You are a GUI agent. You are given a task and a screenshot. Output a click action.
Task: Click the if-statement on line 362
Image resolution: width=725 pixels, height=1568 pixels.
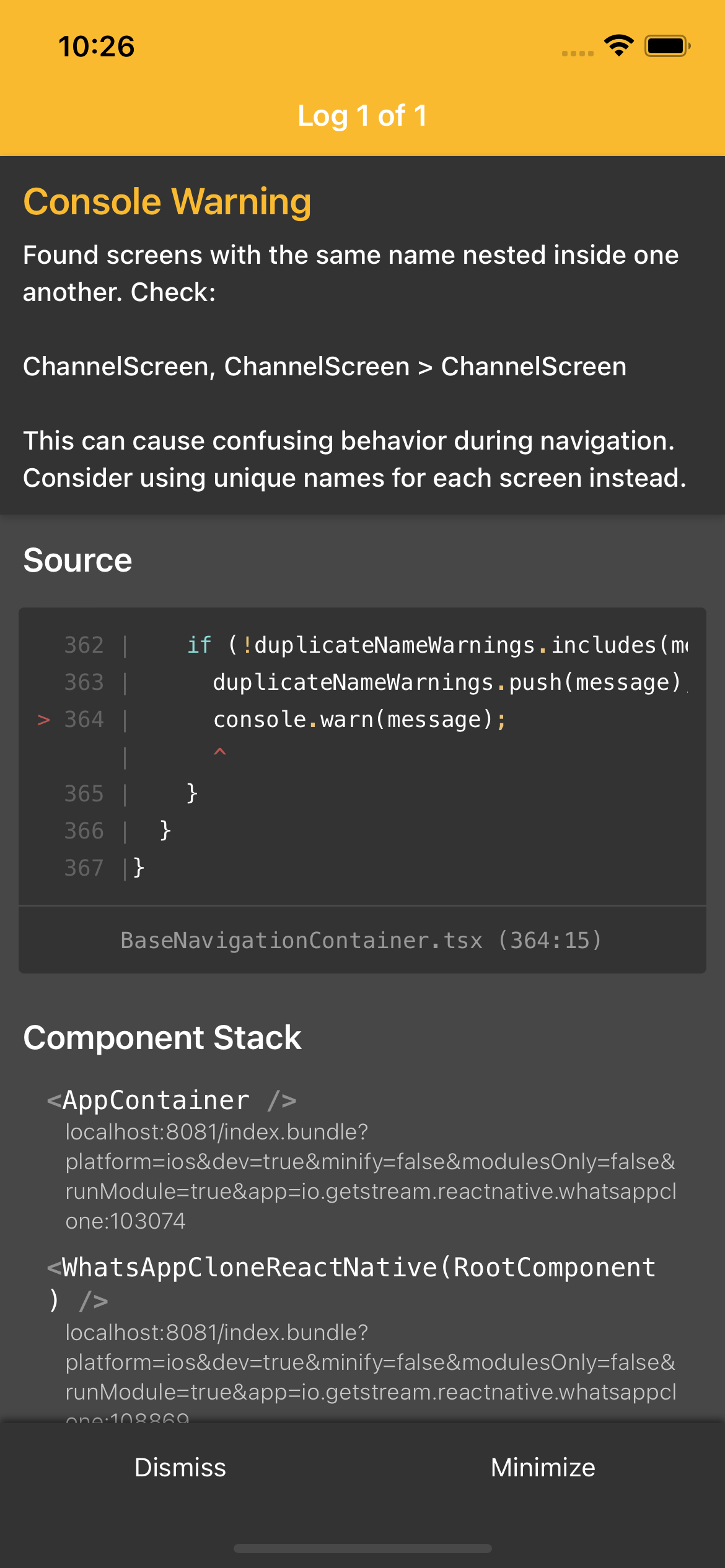coord(434,645)
